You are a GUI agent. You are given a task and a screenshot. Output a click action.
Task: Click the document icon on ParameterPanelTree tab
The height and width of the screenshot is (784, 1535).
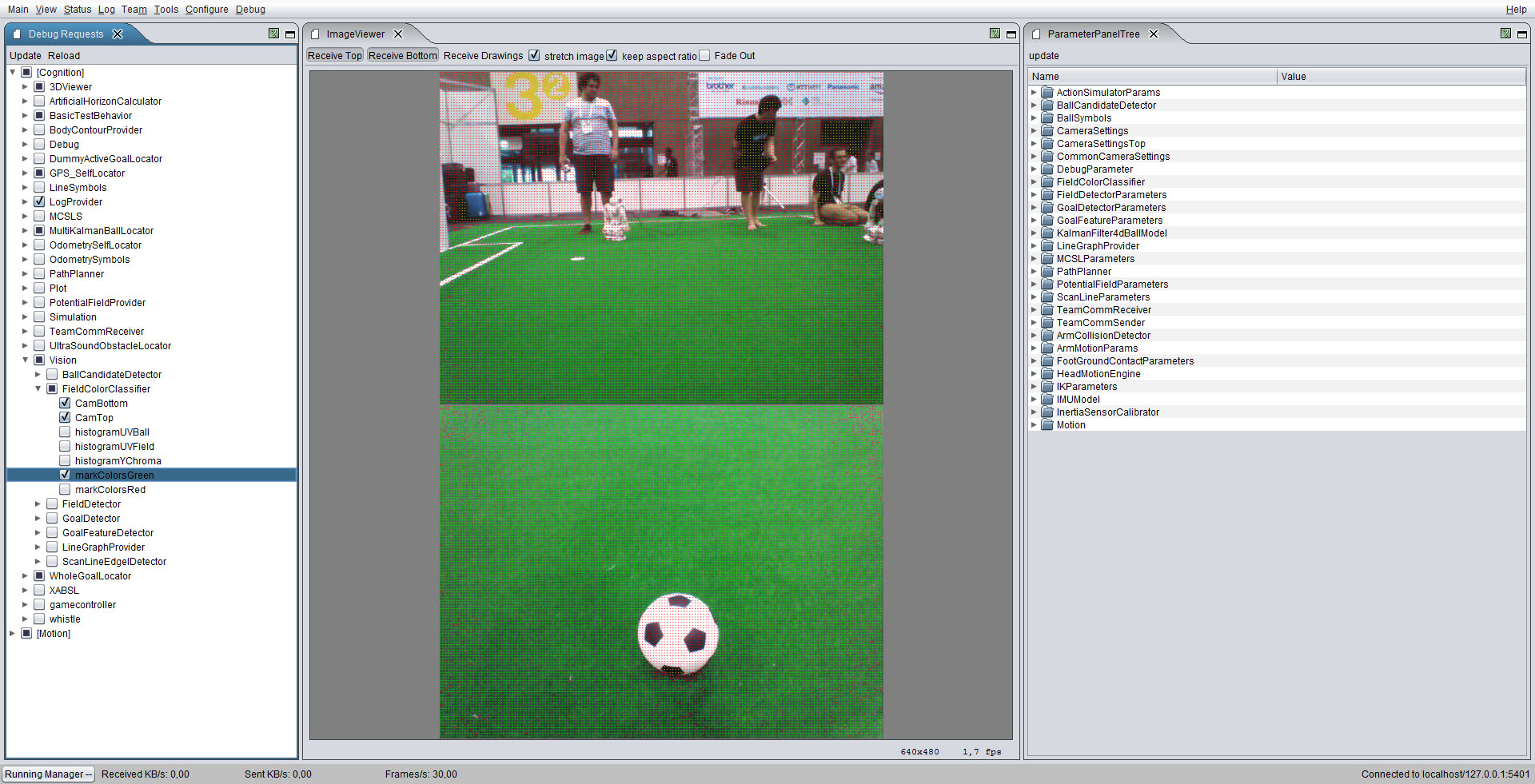coord(1036,34)
